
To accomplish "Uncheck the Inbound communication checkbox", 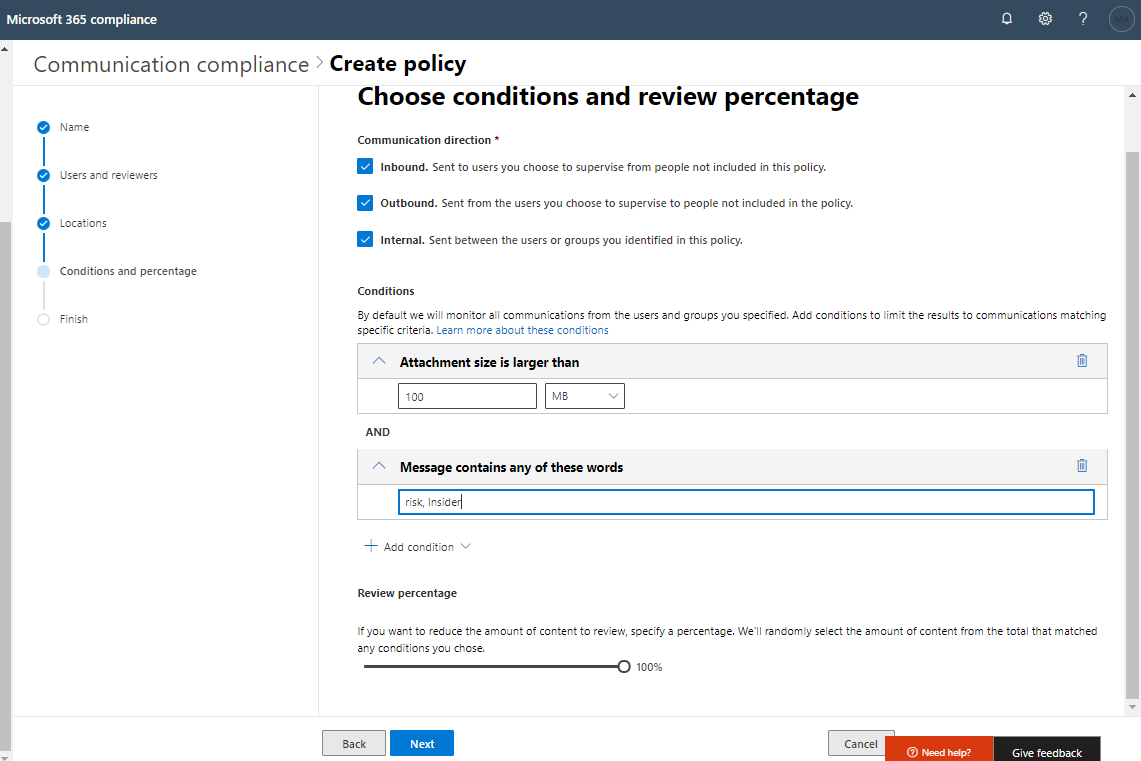I will pyautogui.click(x=366, y=167).
